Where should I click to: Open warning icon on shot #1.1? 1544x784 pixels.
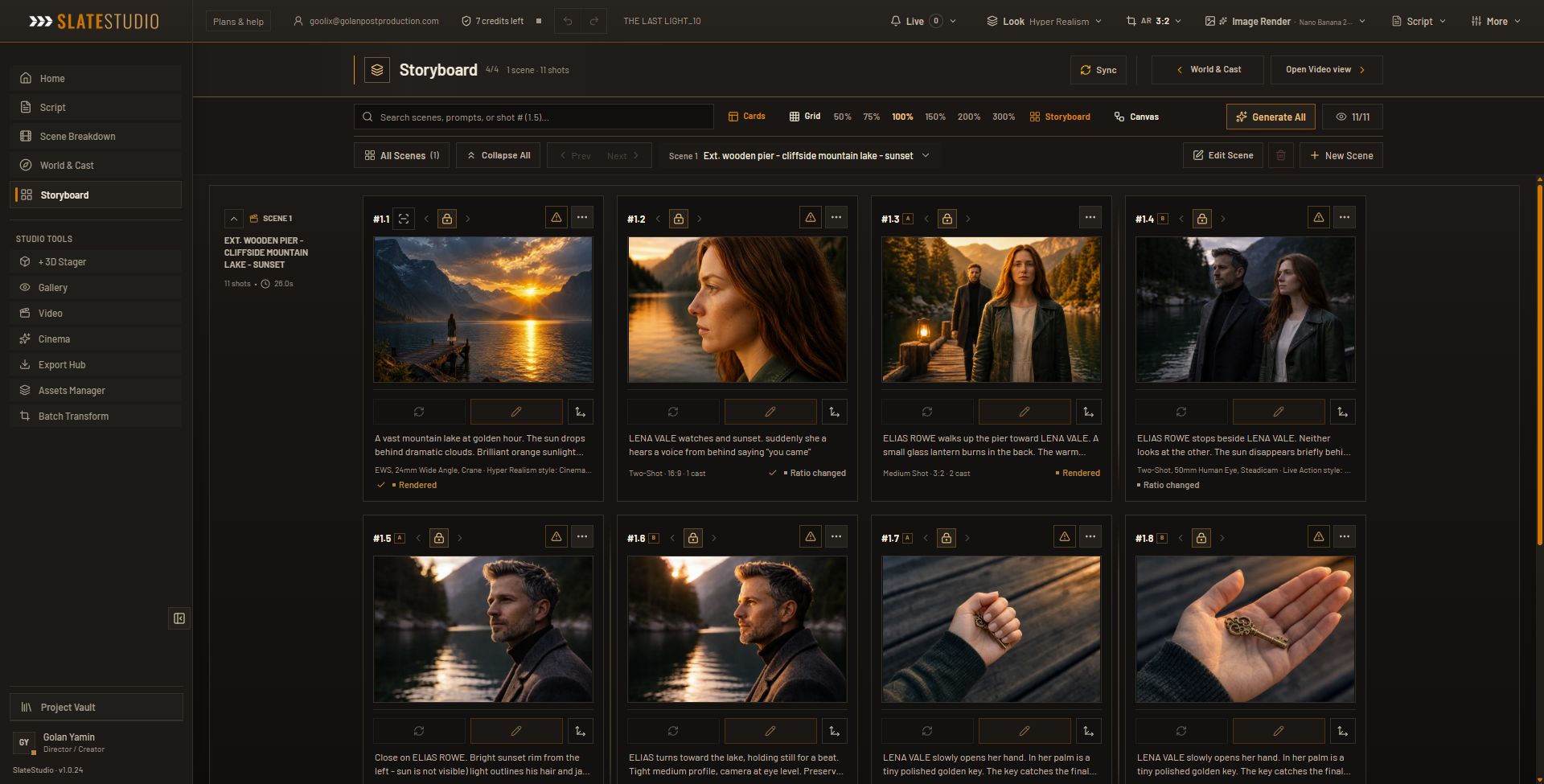click(556, 217)
